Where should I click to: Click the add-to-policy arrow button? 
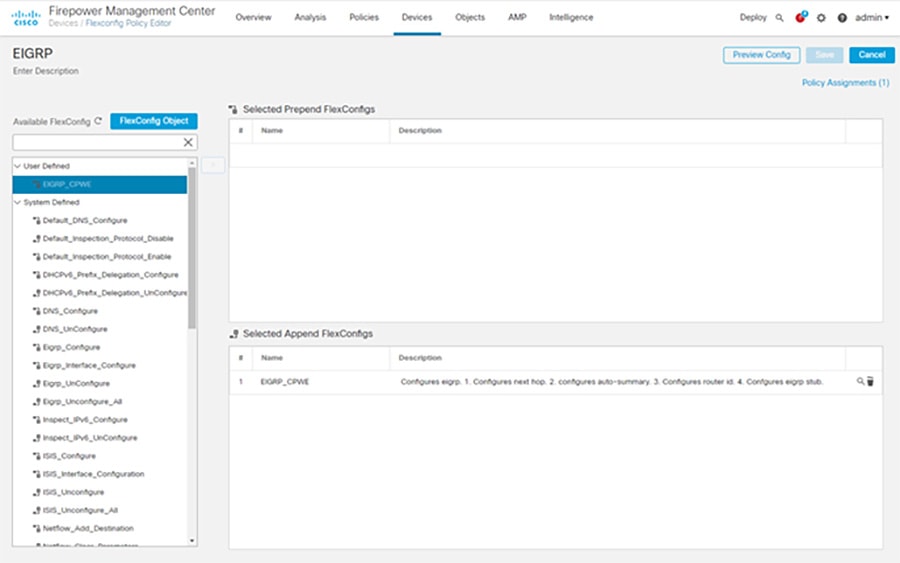(213, 165)
